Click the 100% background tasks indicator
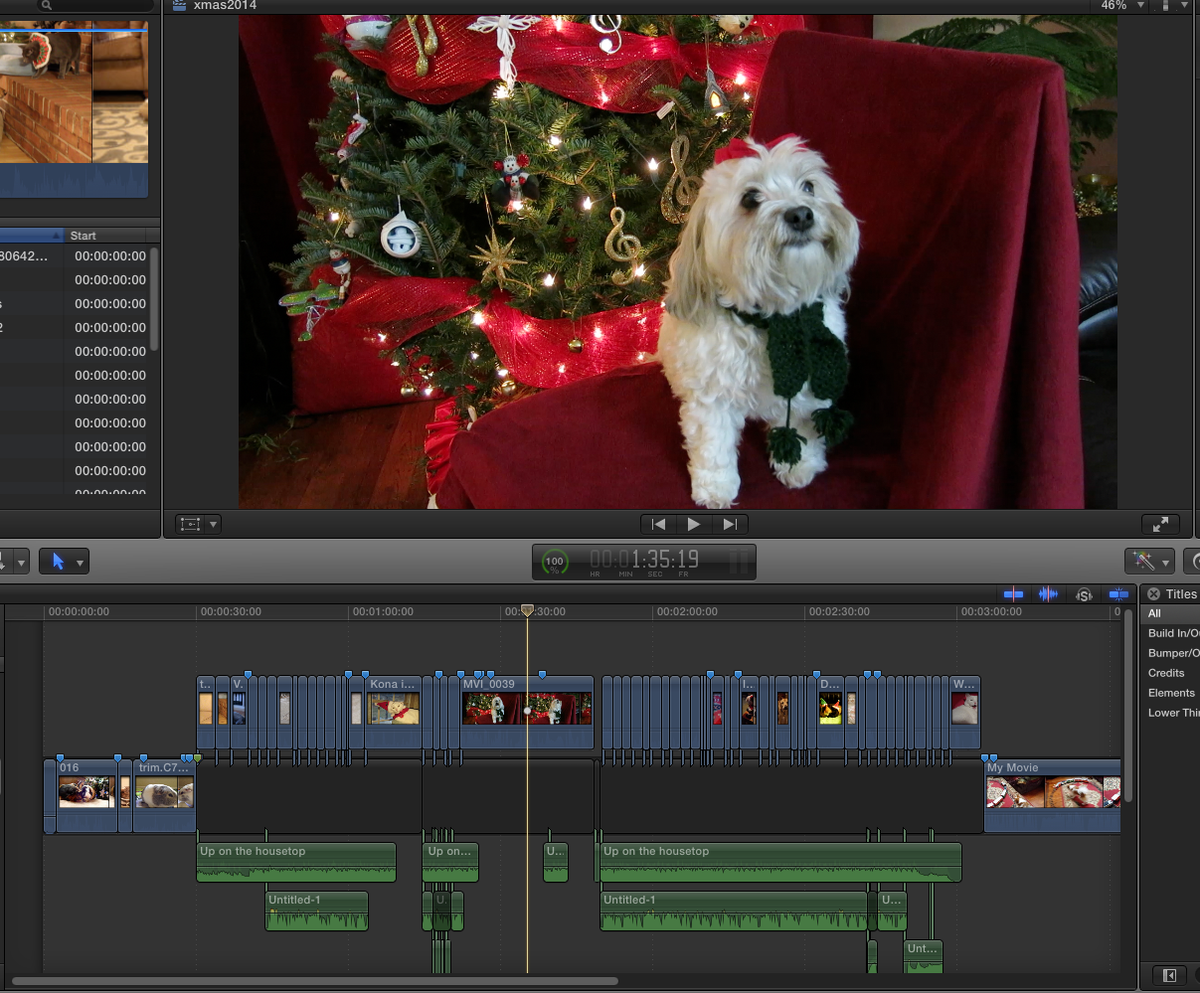This screenshot has width=1200, height=993. (554, 562)
